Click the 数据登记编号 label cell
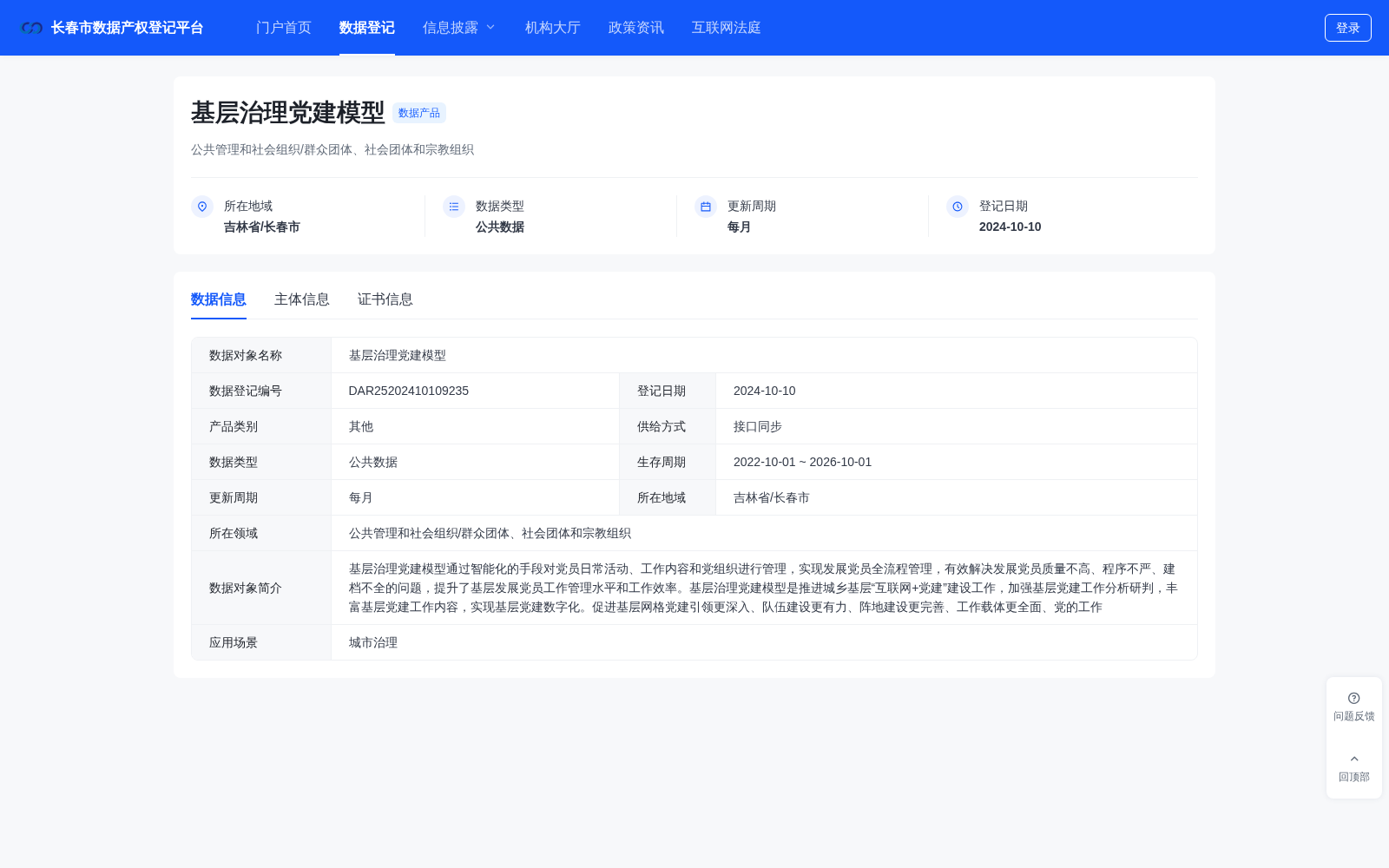1389x868 pixels. point(261,391)
